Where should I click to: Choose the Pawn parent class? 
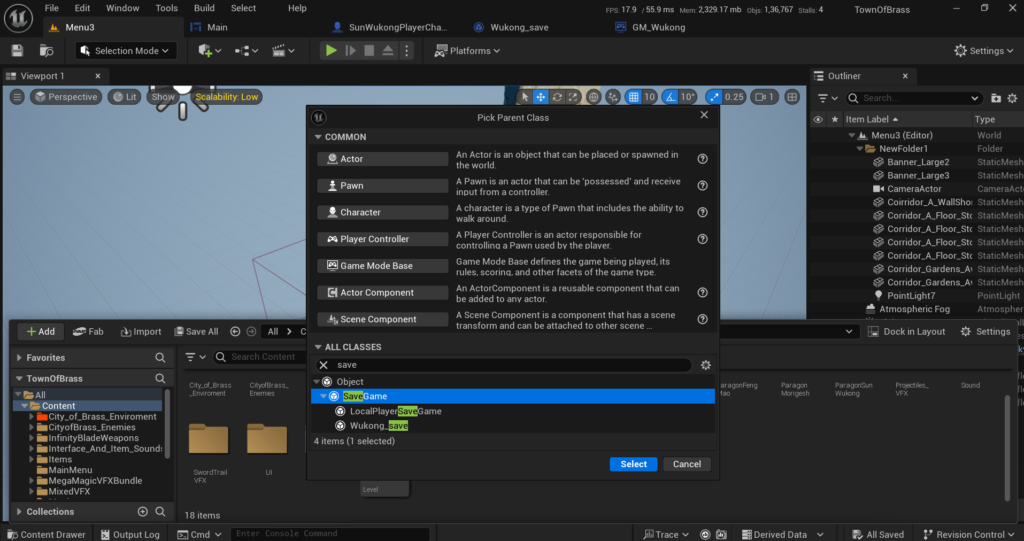(383, 186)
